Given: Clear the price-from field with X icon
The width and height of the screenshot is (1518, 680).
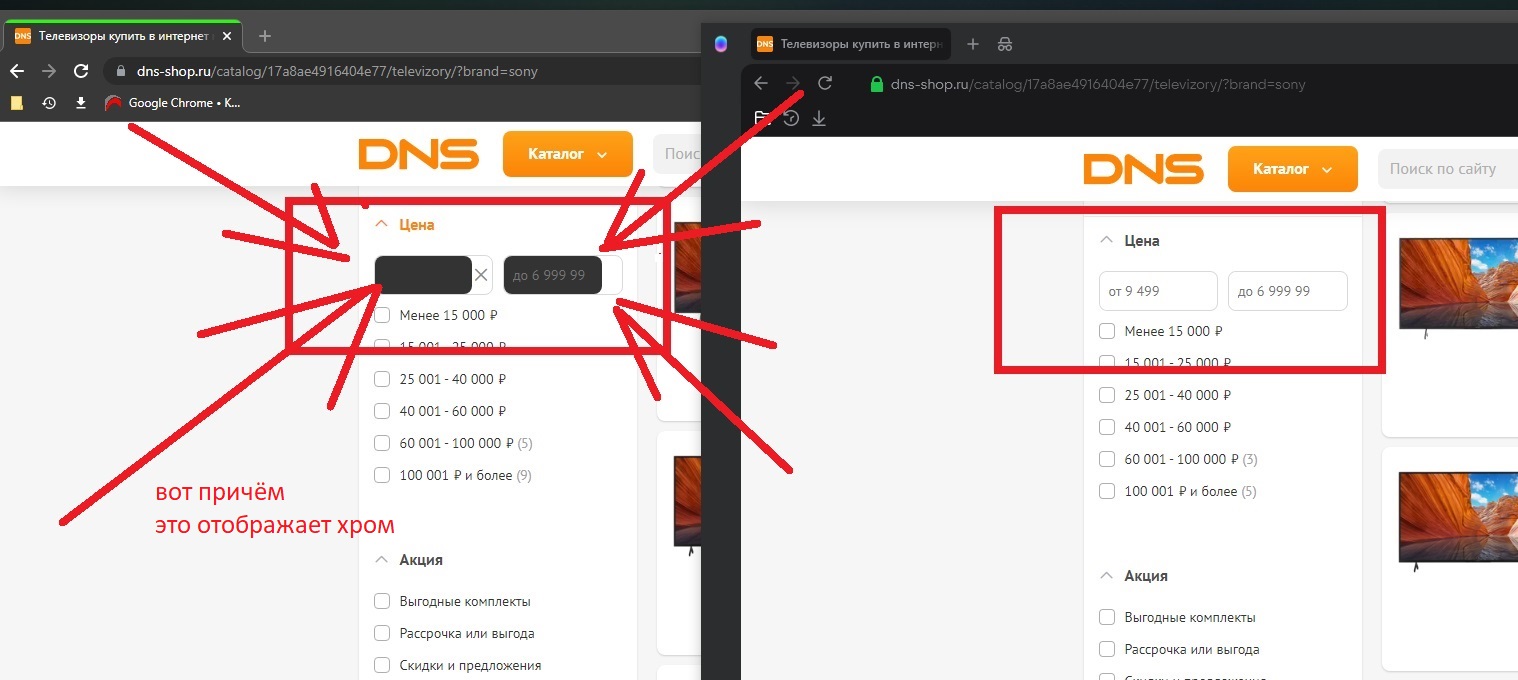Looking at the screenshot, I should tap(481, 275).
